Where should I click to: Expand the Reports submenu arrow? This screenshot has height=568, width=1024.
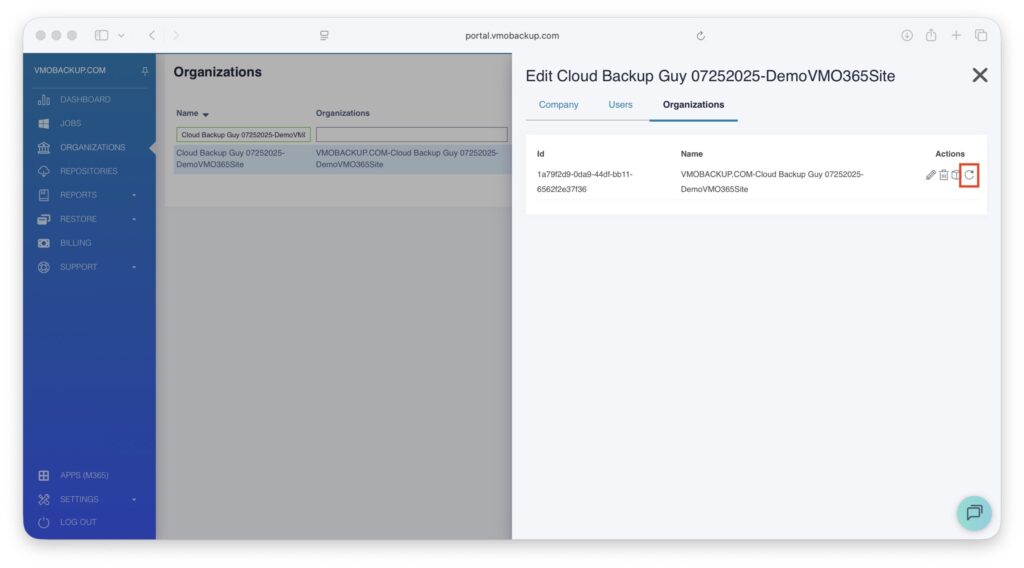(x=134, y=195)
